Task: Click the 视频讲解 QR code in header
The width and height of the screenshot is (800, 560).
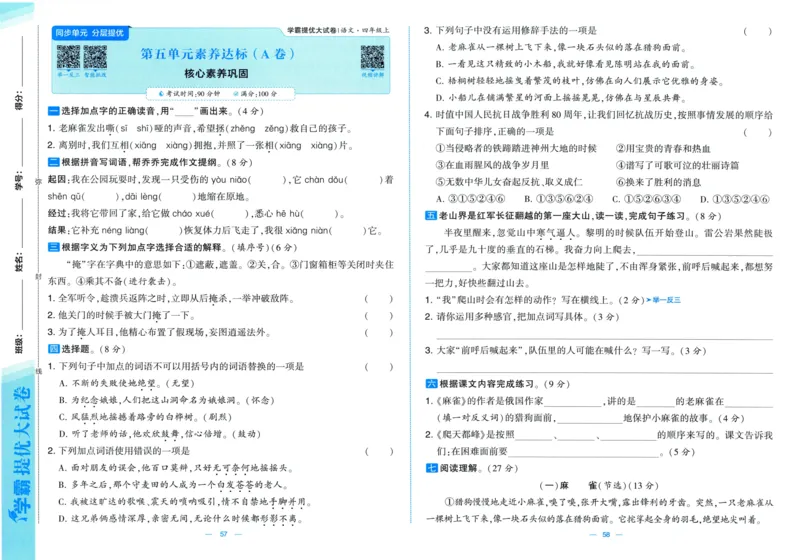Action: point(372,57)
